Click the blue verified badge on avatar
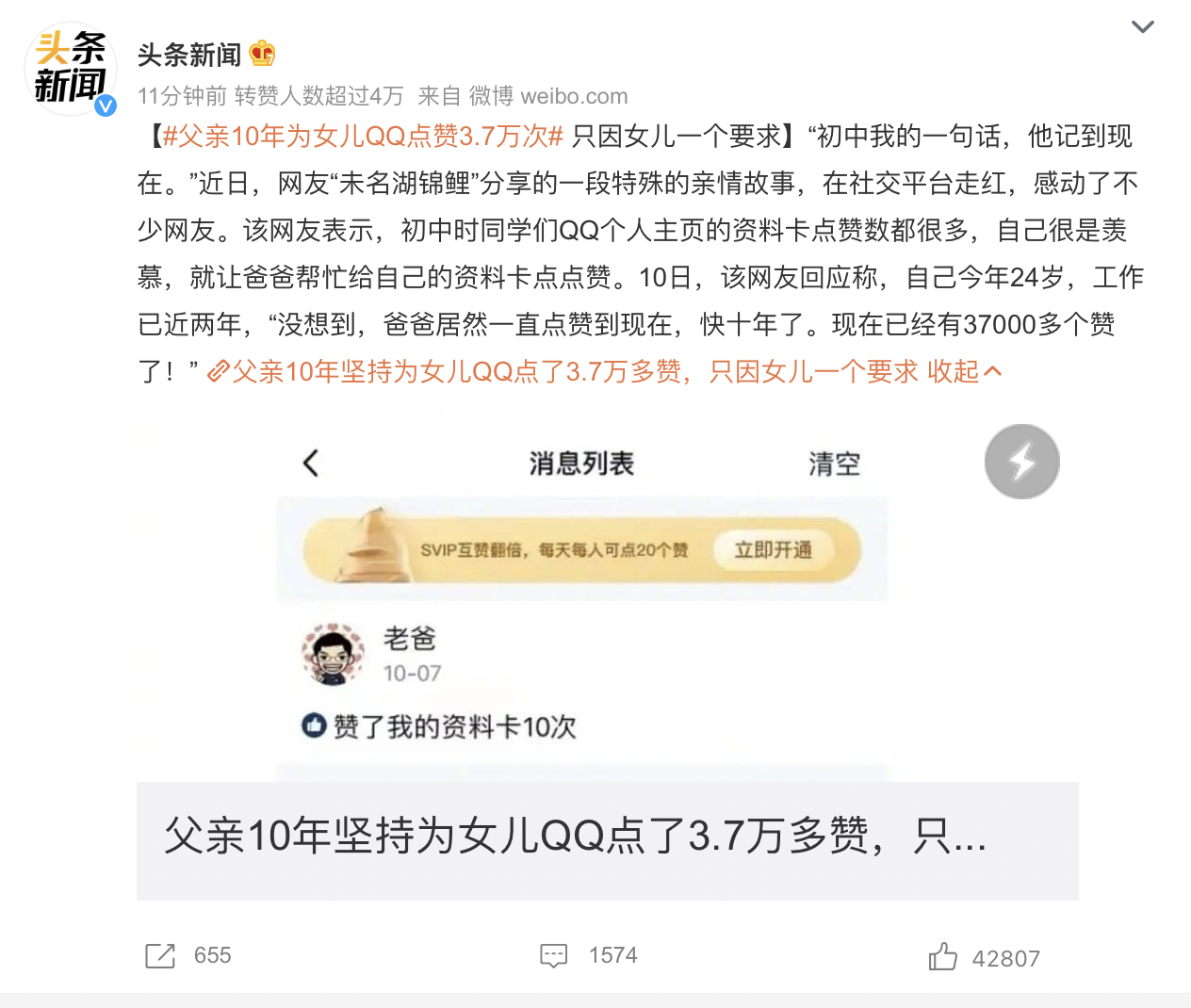Image resolution: width=1191 pixels, height=1008 pixels. 106,105
